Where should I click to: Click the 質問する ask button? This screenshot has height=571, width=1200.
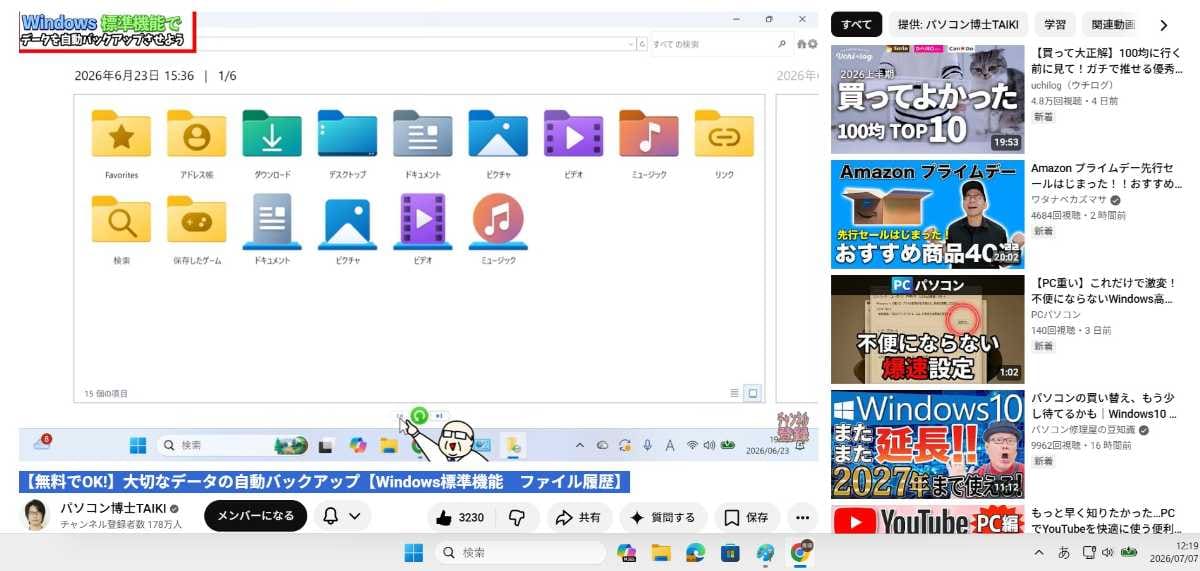(662, 517)
